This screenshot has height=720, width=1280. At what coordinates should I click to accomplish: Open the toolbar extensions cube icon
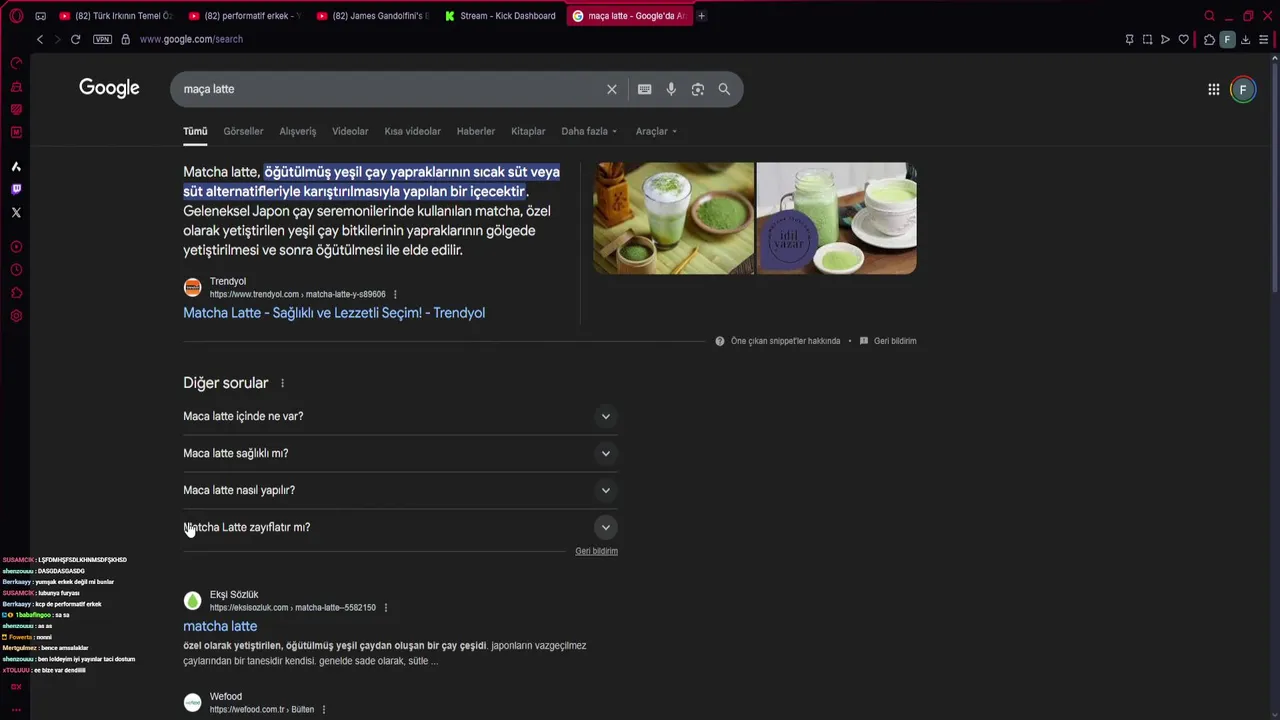tap(1209, 39)
